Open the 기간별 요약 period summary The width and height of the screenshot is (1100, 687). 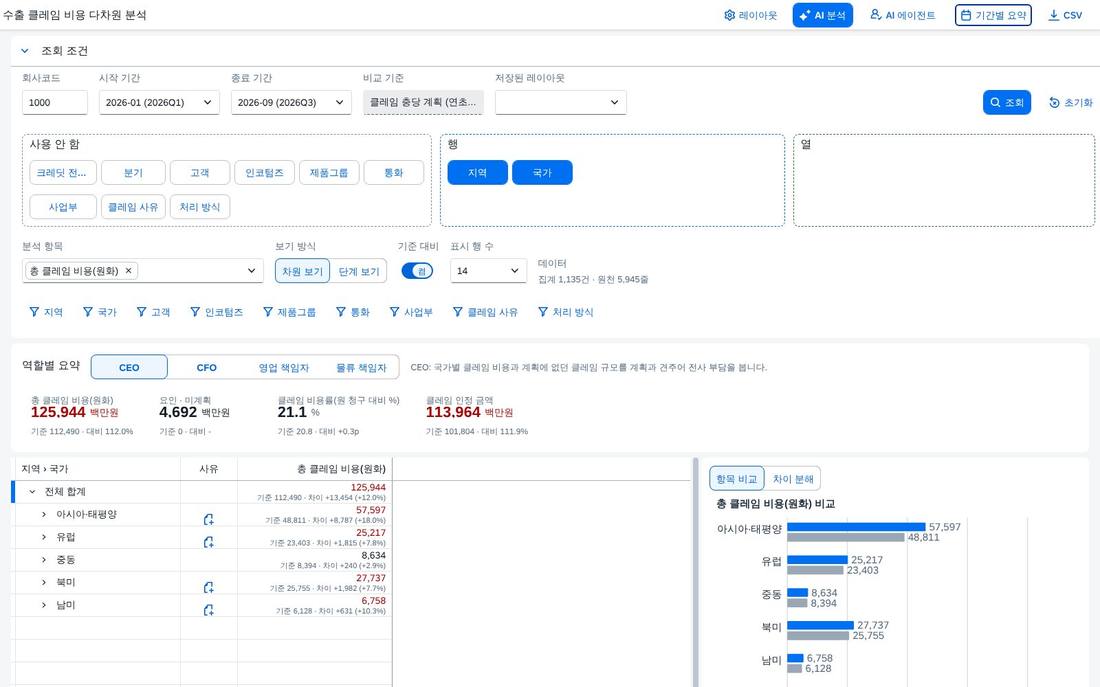993,15
